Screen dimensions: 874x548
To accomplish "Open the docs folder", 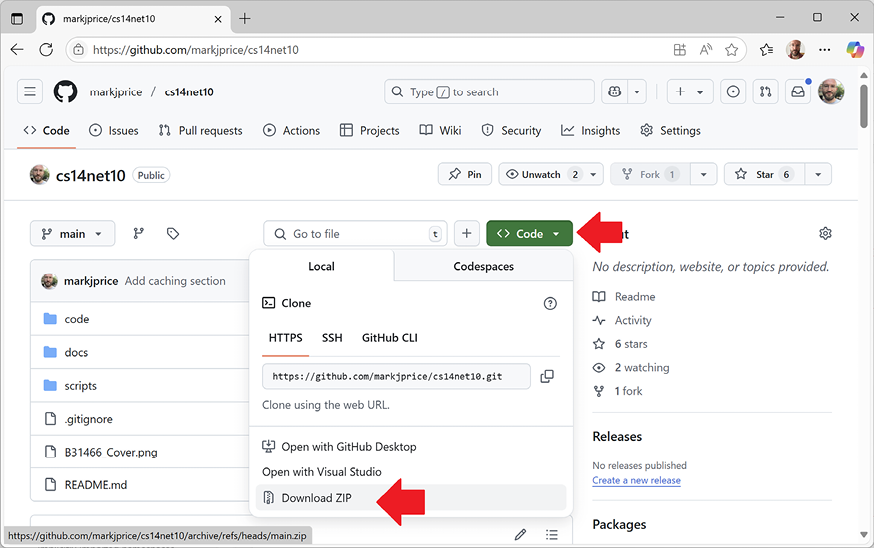I will pyautogui.click(x=76, y=352).
